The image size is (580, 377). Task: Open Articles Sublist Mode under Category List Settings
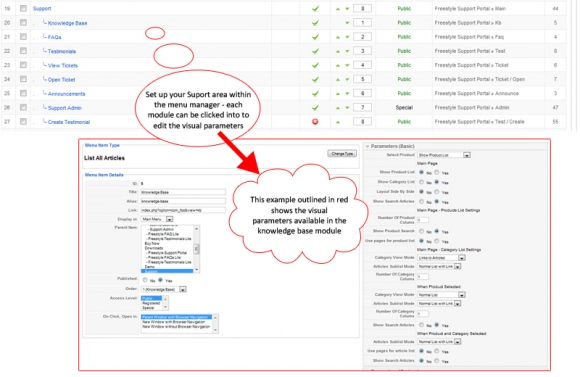tap(439, 266)
